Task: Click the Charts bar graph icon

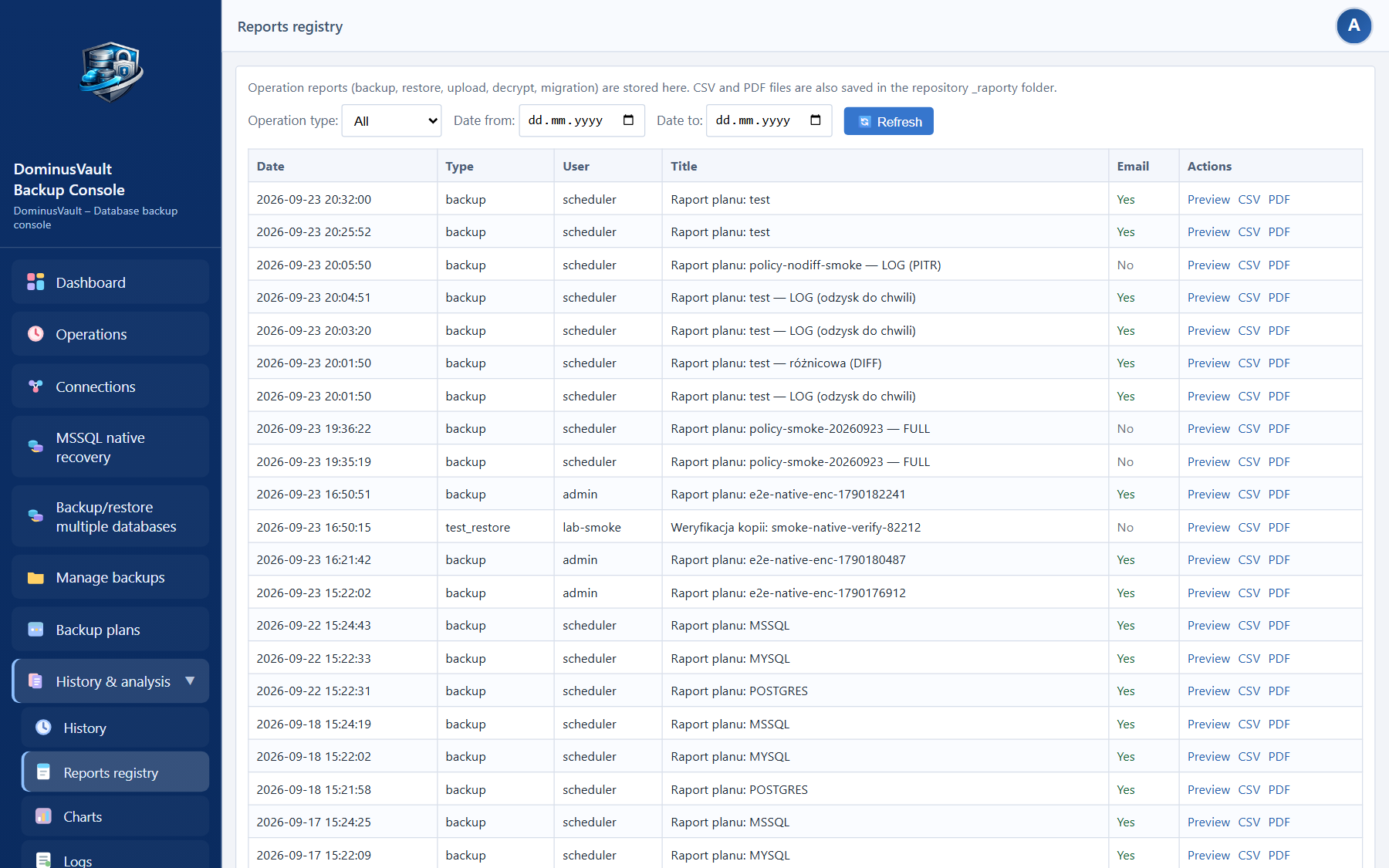Action: point(44,816)
